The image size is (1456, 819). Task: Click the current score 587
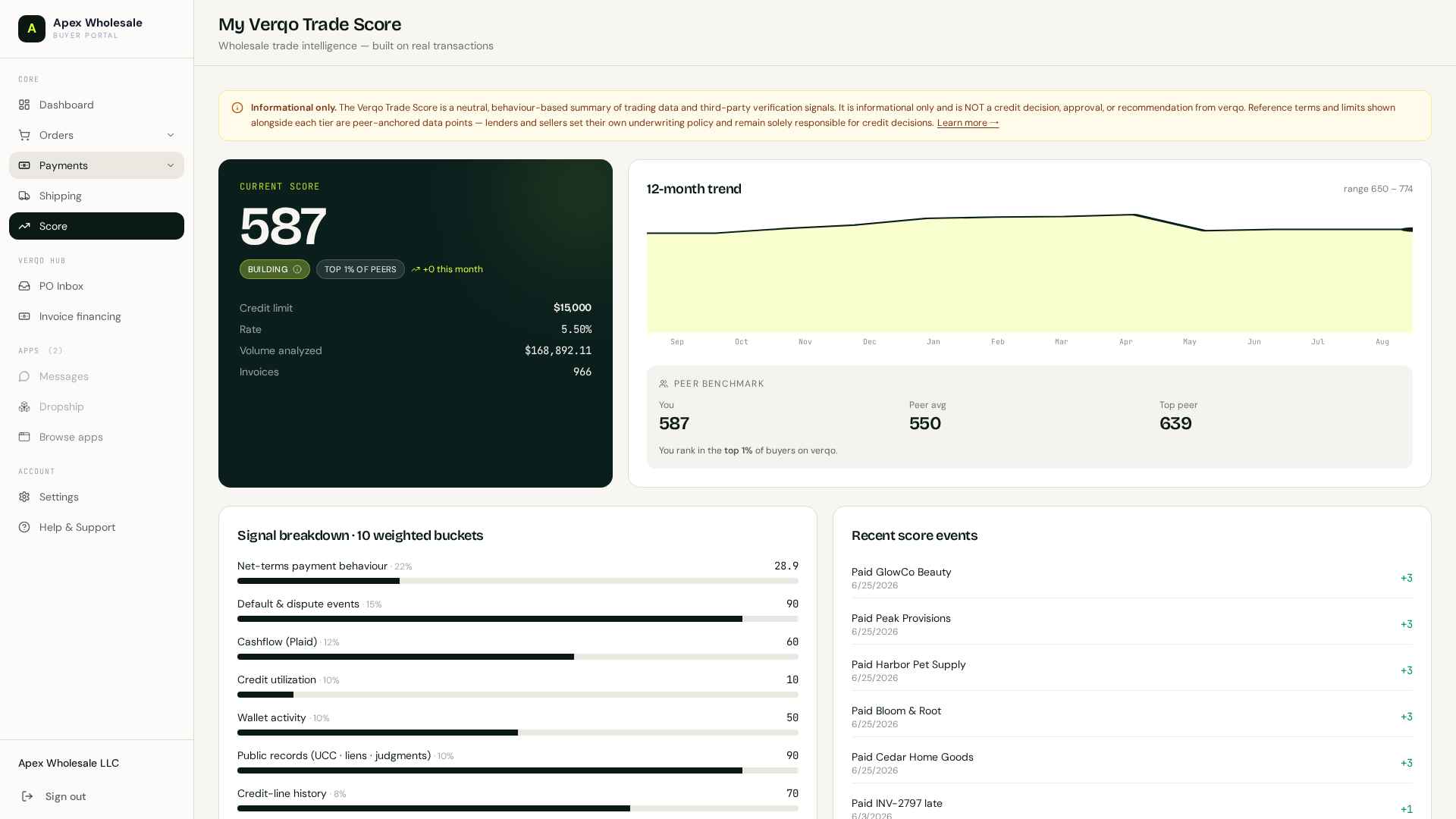point(283,227)
